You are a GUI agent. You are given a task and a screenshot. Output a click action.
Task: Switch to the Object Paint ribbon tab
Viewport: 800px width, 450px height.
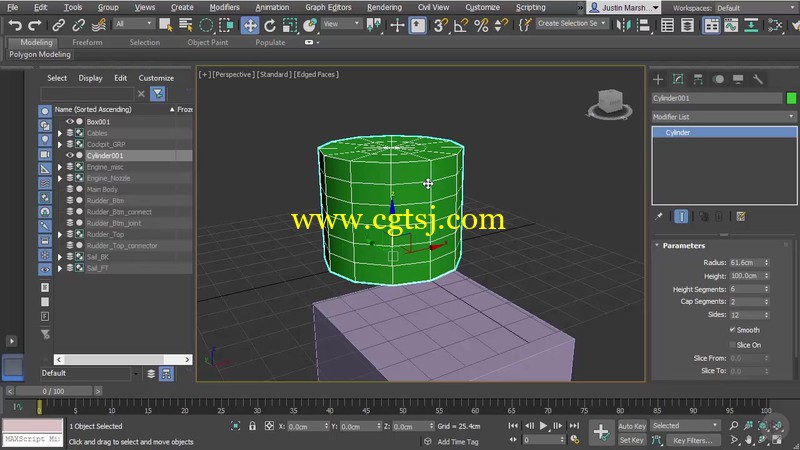208,42
